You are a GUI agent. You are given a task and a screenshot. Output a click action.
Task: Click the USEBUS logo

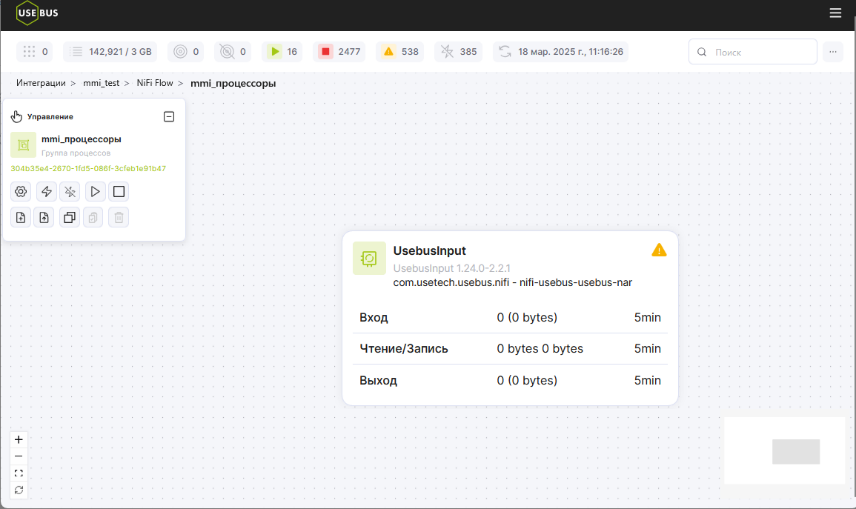37,13
